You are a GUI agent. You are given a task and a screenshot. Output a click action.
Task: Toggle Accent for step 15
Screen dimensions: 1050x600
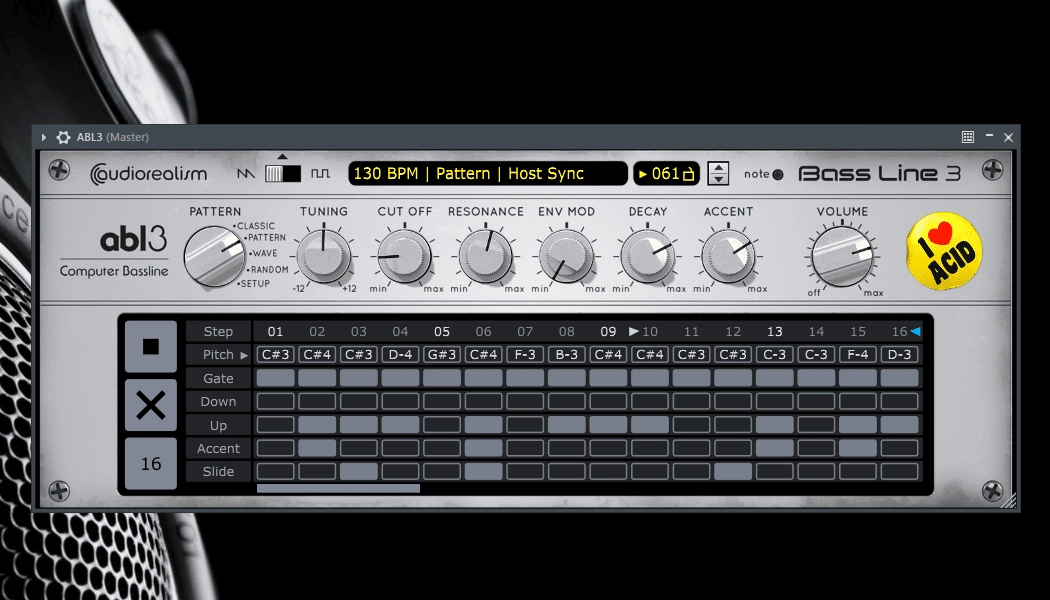858,448
